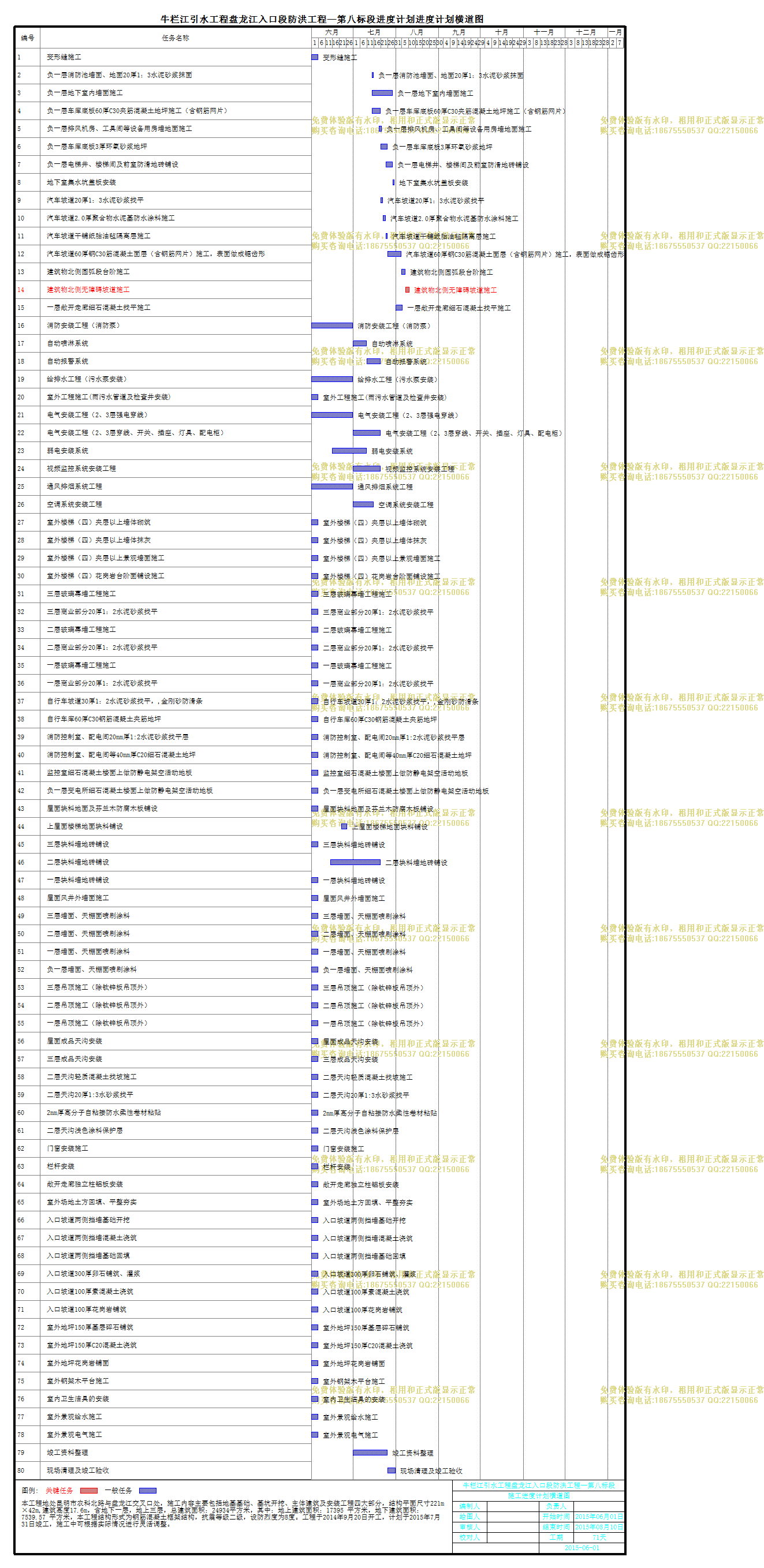Select the bar for 视频监控系统安装工程
This screenshot has width=764, height=1568.
pyautogui.click(x=367, y=468)
